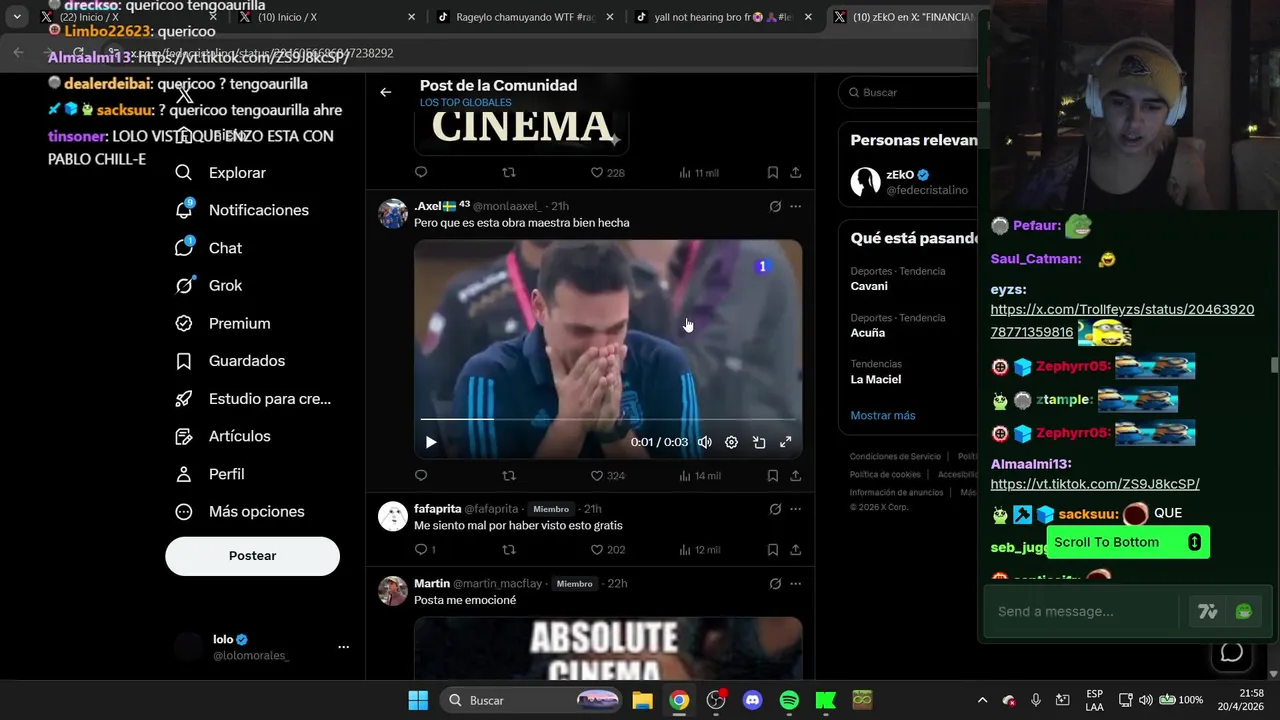Open lolo account menu ellipsis
This screenshot has width=1280, height=720.
click(x=344, y=647)
